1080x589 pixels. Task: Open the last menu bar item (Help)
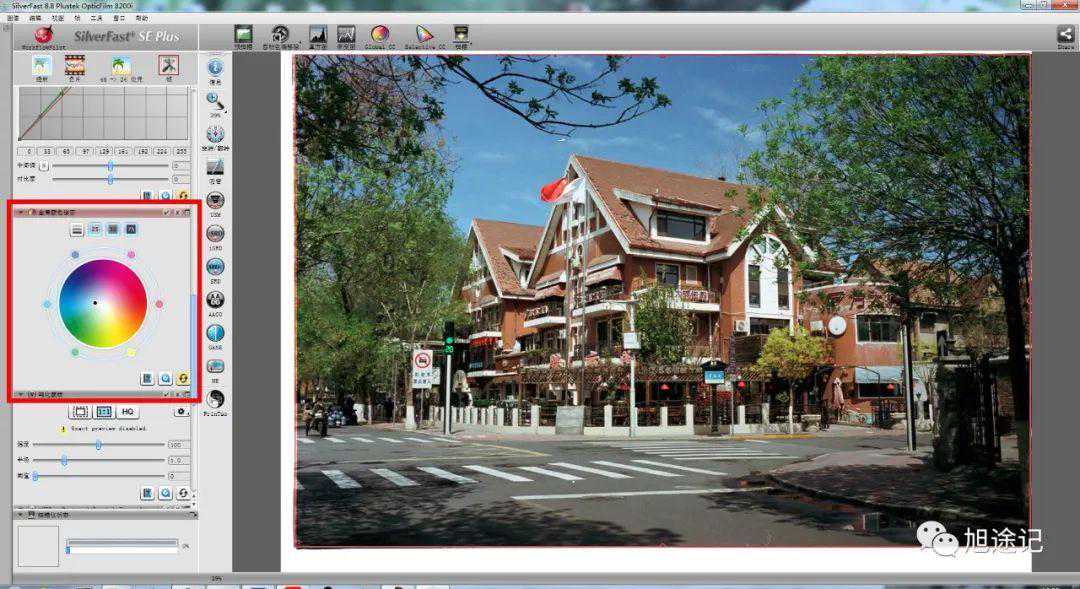coord(141,18)
